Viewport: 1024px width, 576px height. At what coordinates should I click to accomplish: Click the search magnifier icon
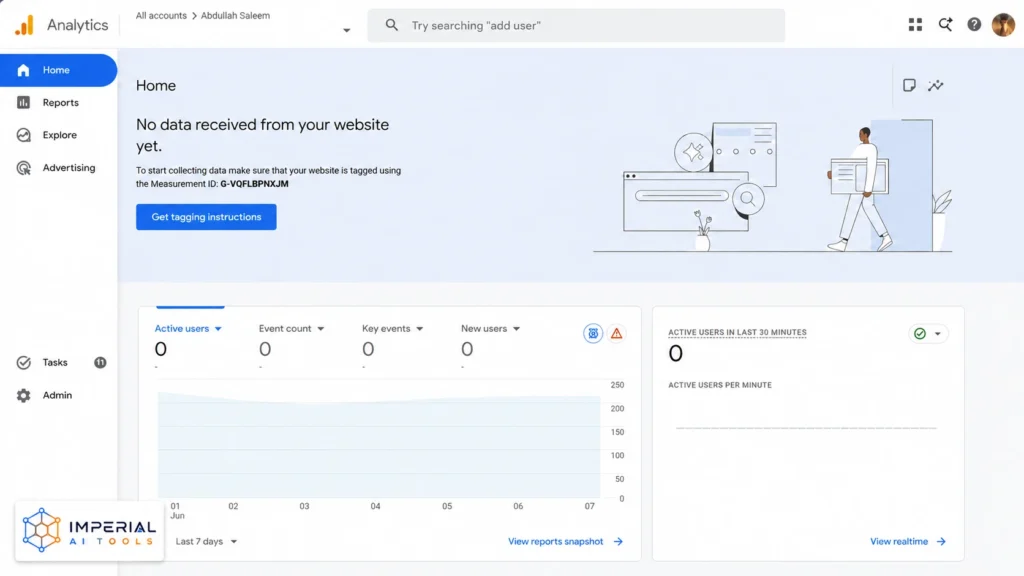391,25
